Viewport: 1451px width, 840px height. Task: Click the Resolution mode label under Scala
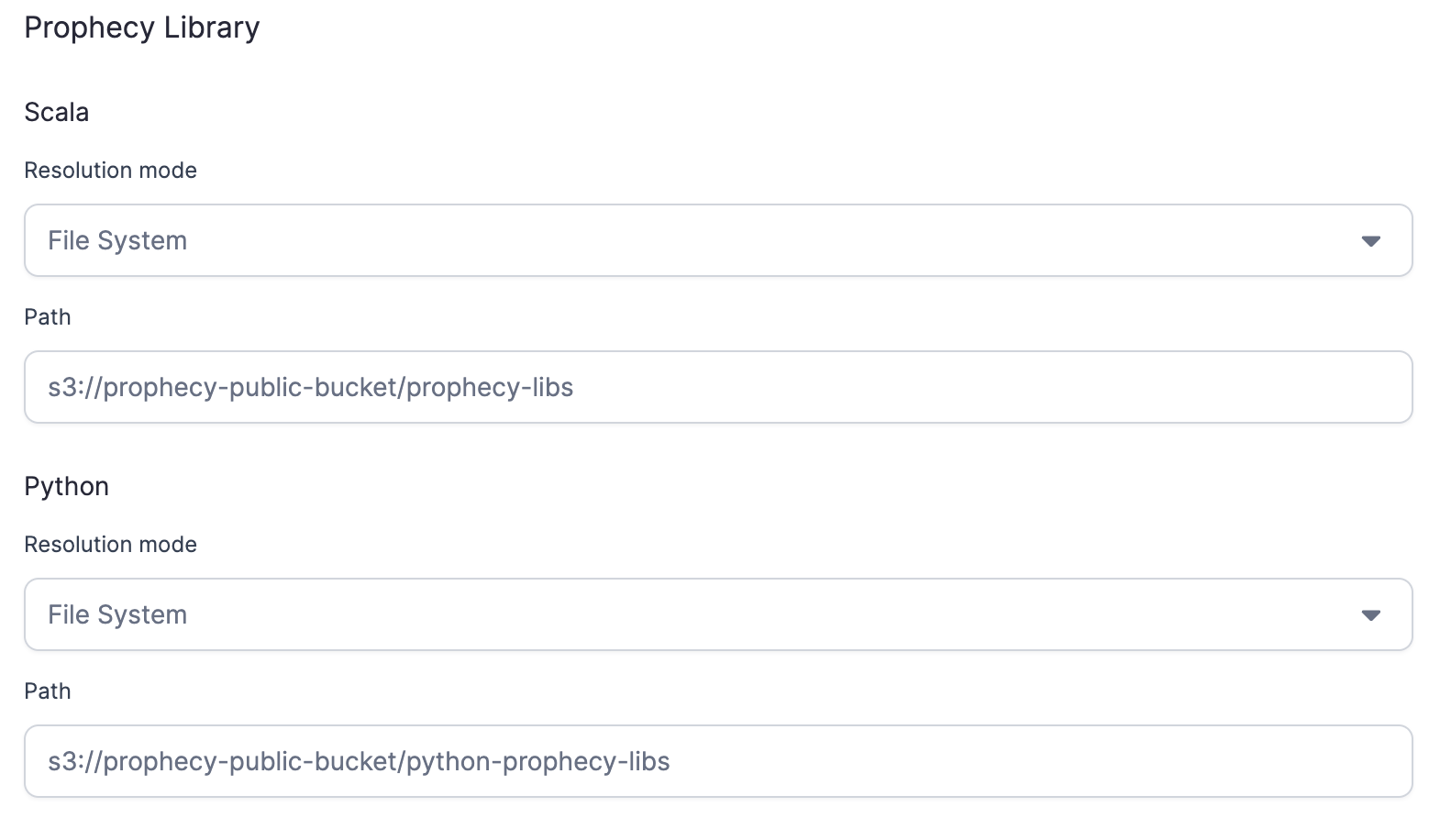pos(110,170)
